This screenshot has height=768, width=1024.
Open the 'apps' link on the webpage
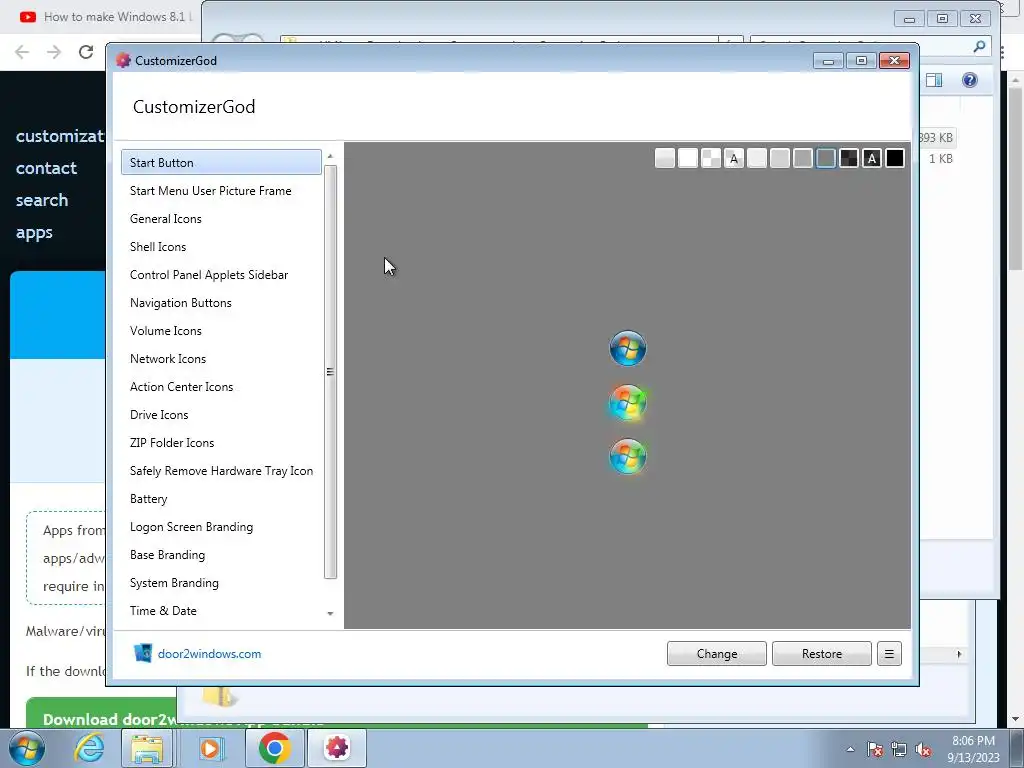[34, 232]
